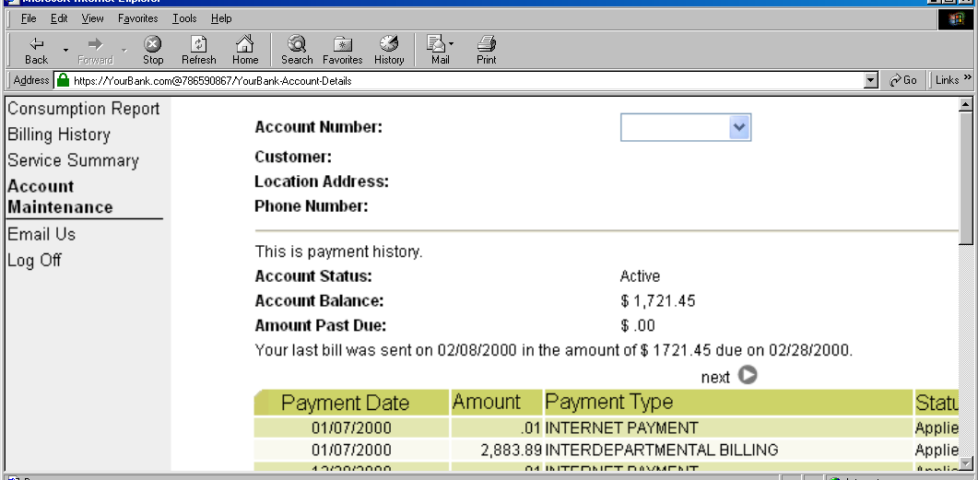
Task: Select account balance value $ 1,721.45
Action: pos(657,302)
